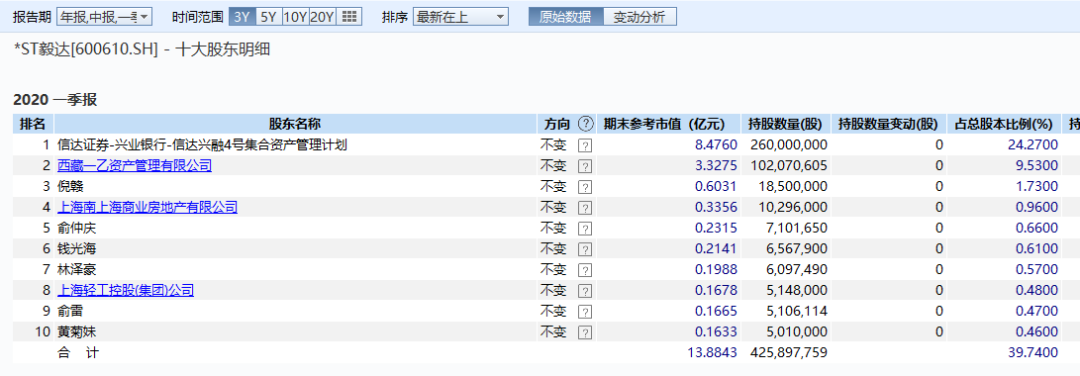The image size is (1080, 376).
Task: Open 西藏一乙资产管理有限公司 link
Action: point(135,165)
